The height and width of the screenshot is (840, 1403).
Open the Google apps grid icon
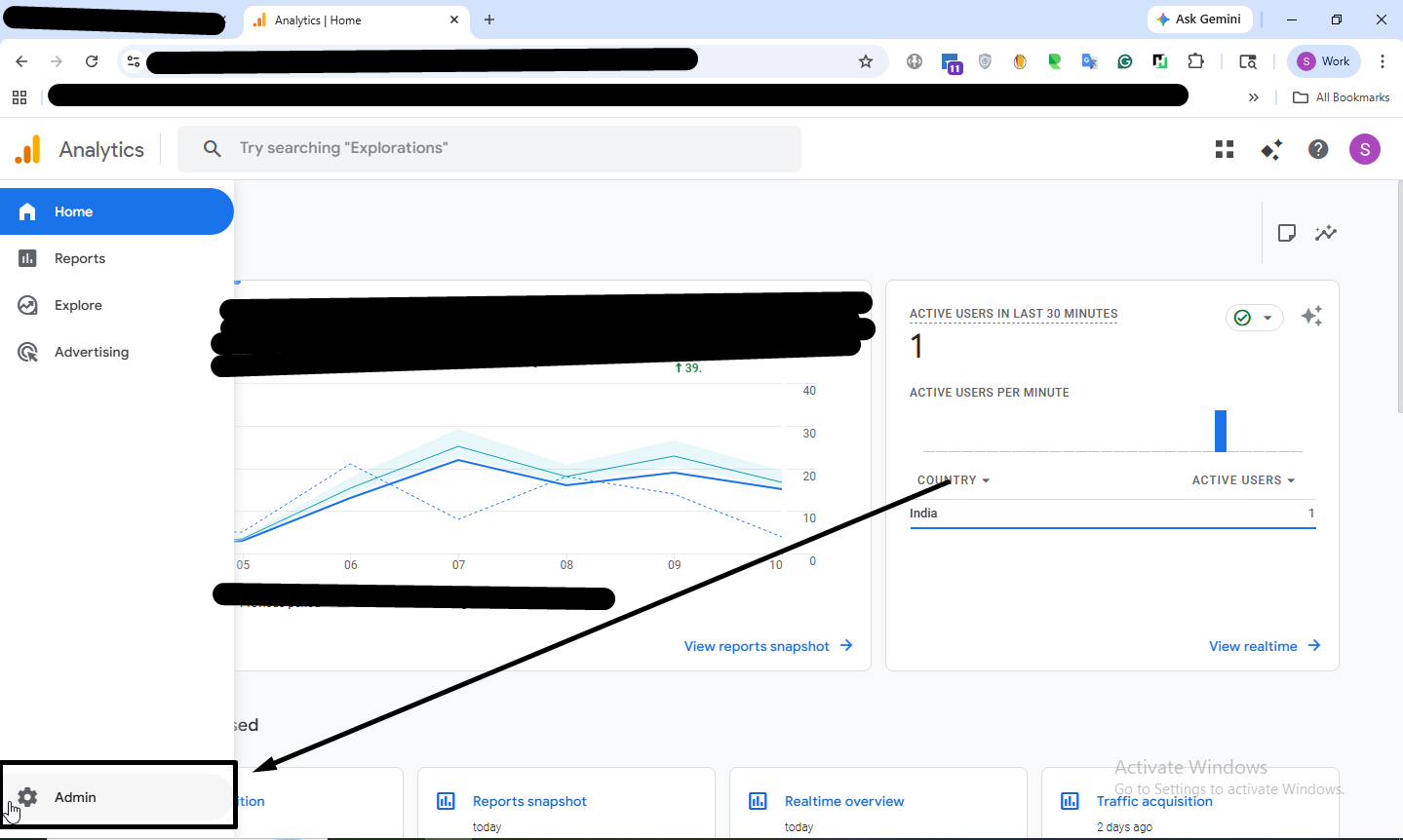[1225, 149]
